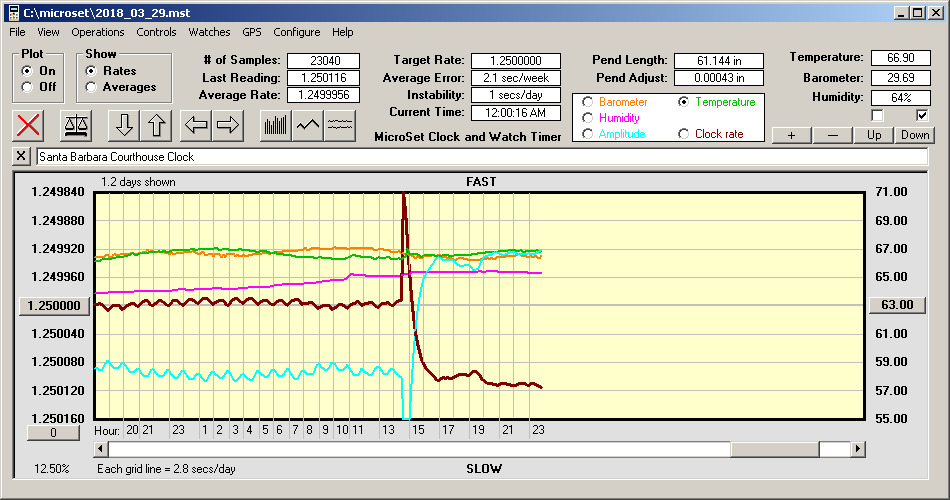Click the 63.00 right axis button
The image size is (950, 500).
tap(897, 305)
